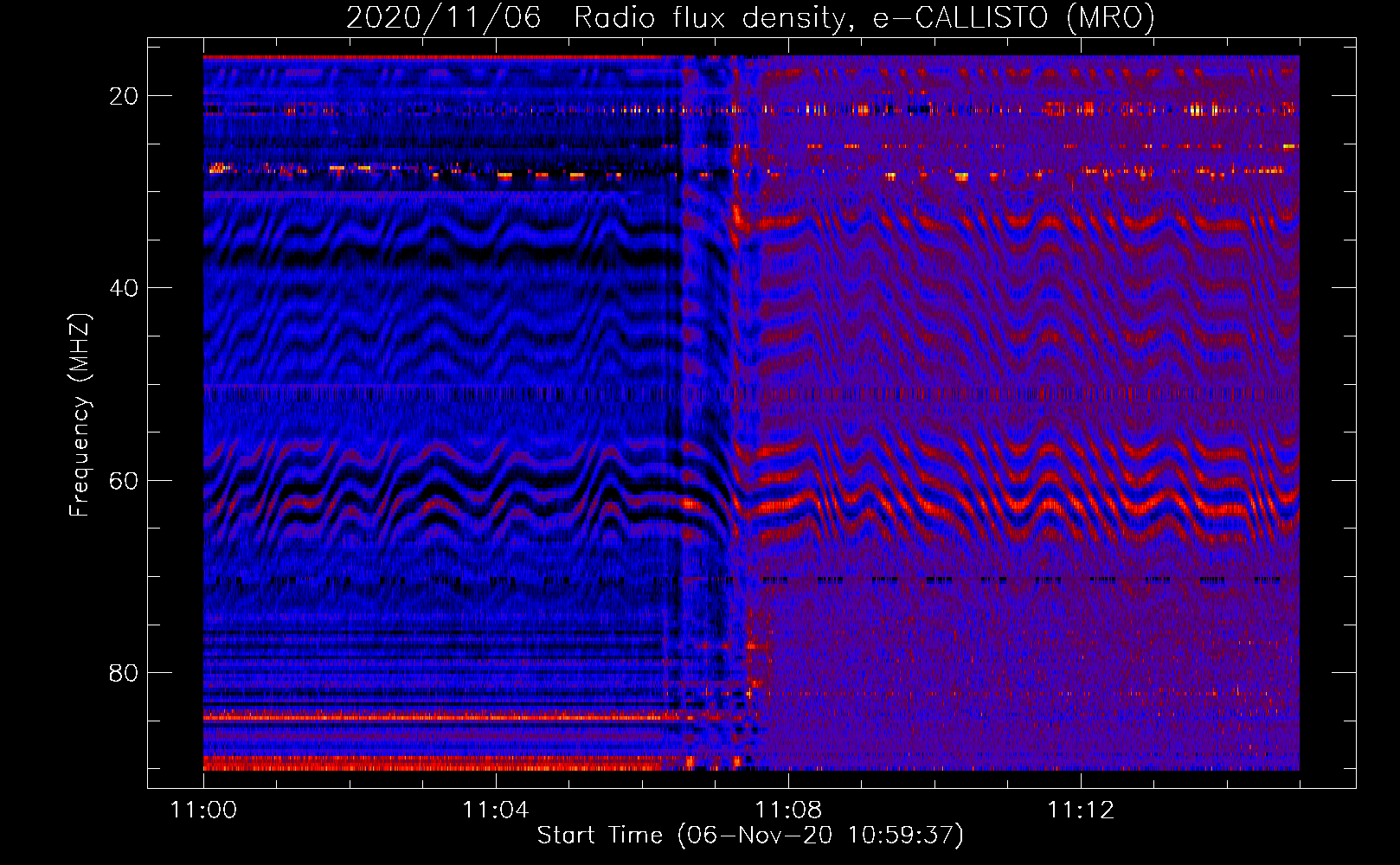Click the 'Start Time (06-Nov-20 10:59:37)' label

pos(750,836)
